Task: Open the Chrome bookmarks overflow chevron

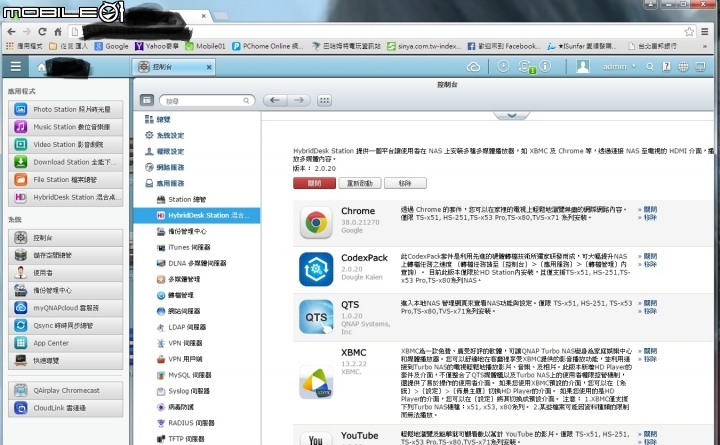Action: coord(704,46)
